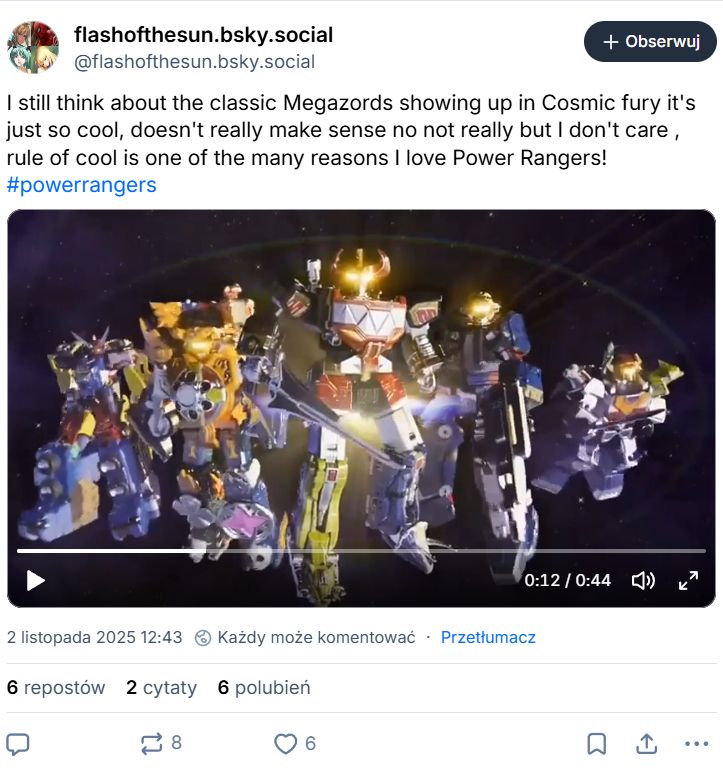Like the post with heart icon

[x=285, y=743]
